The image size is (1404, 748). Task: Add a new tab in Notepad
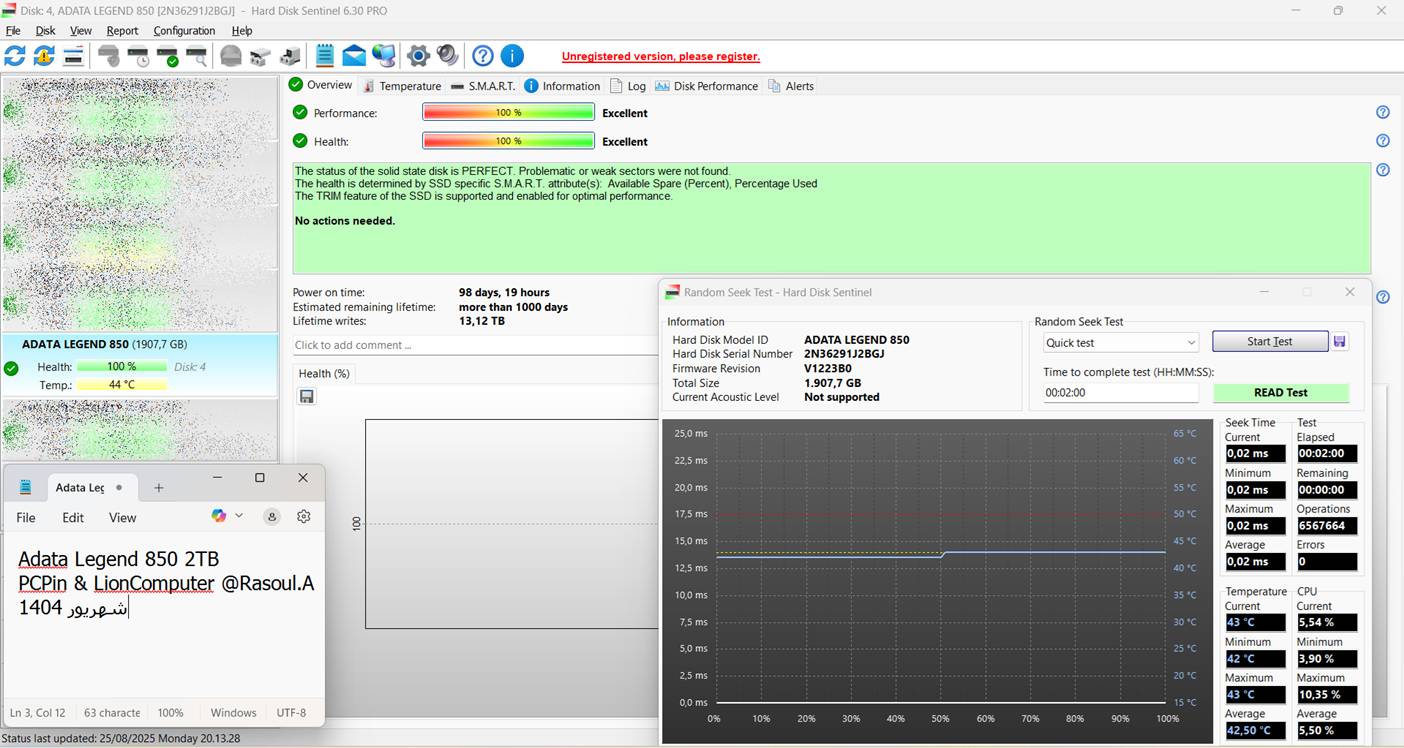(x=158, y=488)
